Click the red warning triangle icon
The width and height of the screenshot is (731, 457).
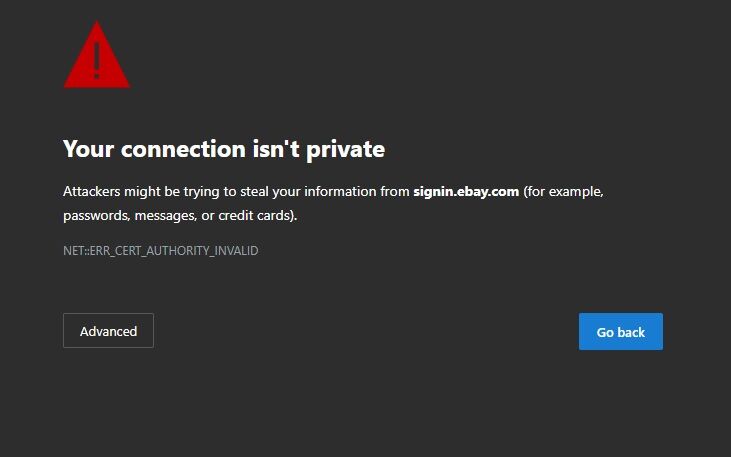pos(96,58)
